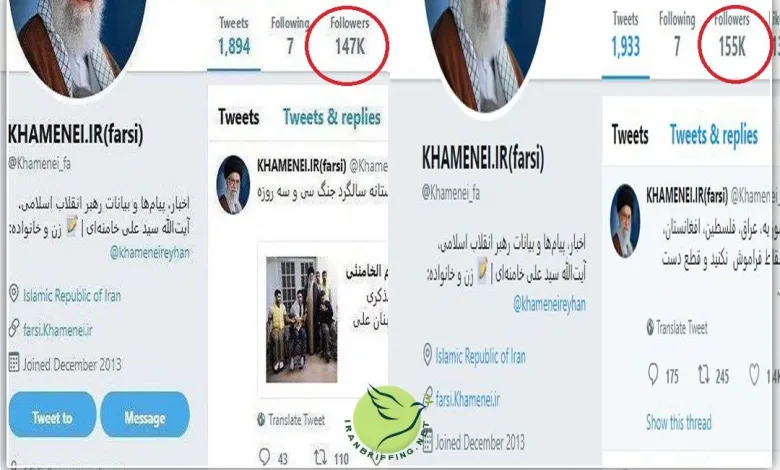
Task: Click the Tweet to button
Action: point(52,416)
